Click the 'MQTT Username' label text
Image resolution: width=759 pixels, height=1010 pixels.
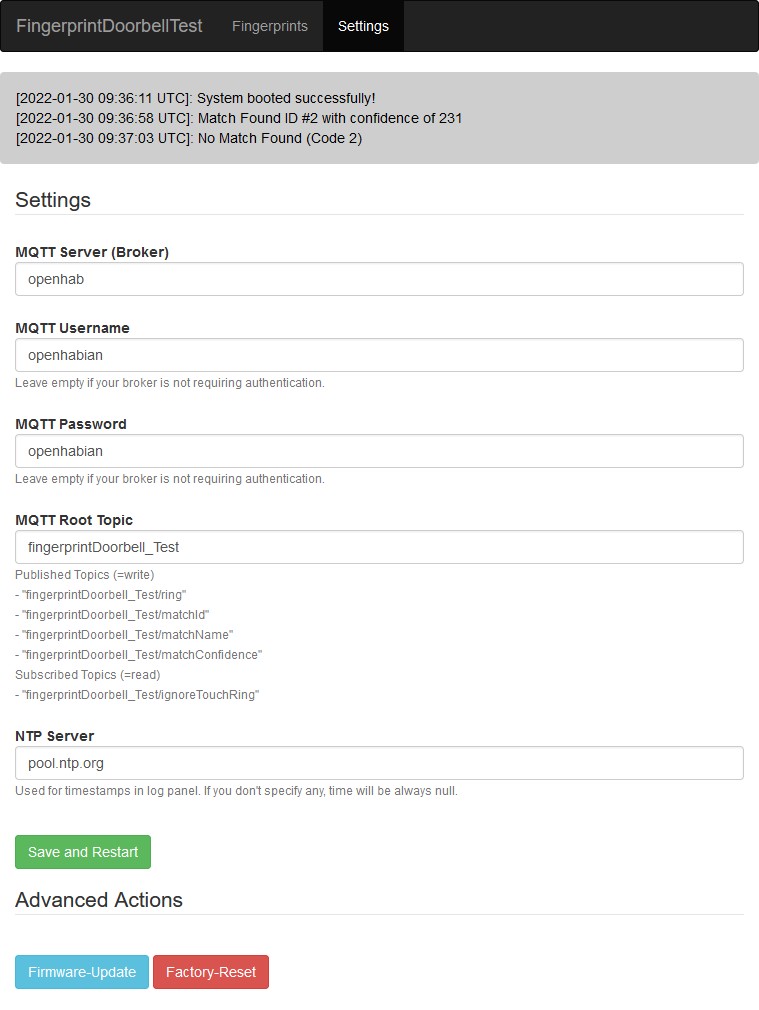72,328
